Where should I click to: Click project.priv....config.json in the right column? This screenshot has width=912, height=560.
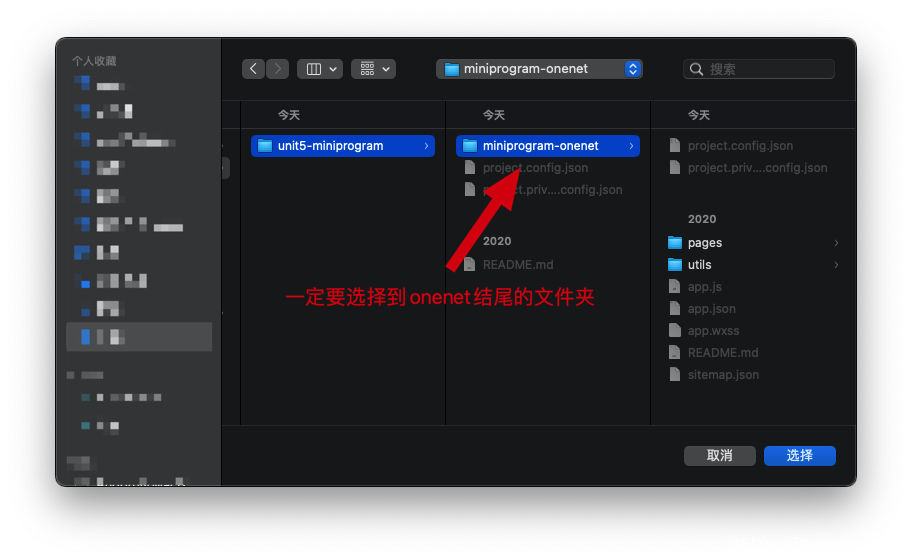click(757, 168)
